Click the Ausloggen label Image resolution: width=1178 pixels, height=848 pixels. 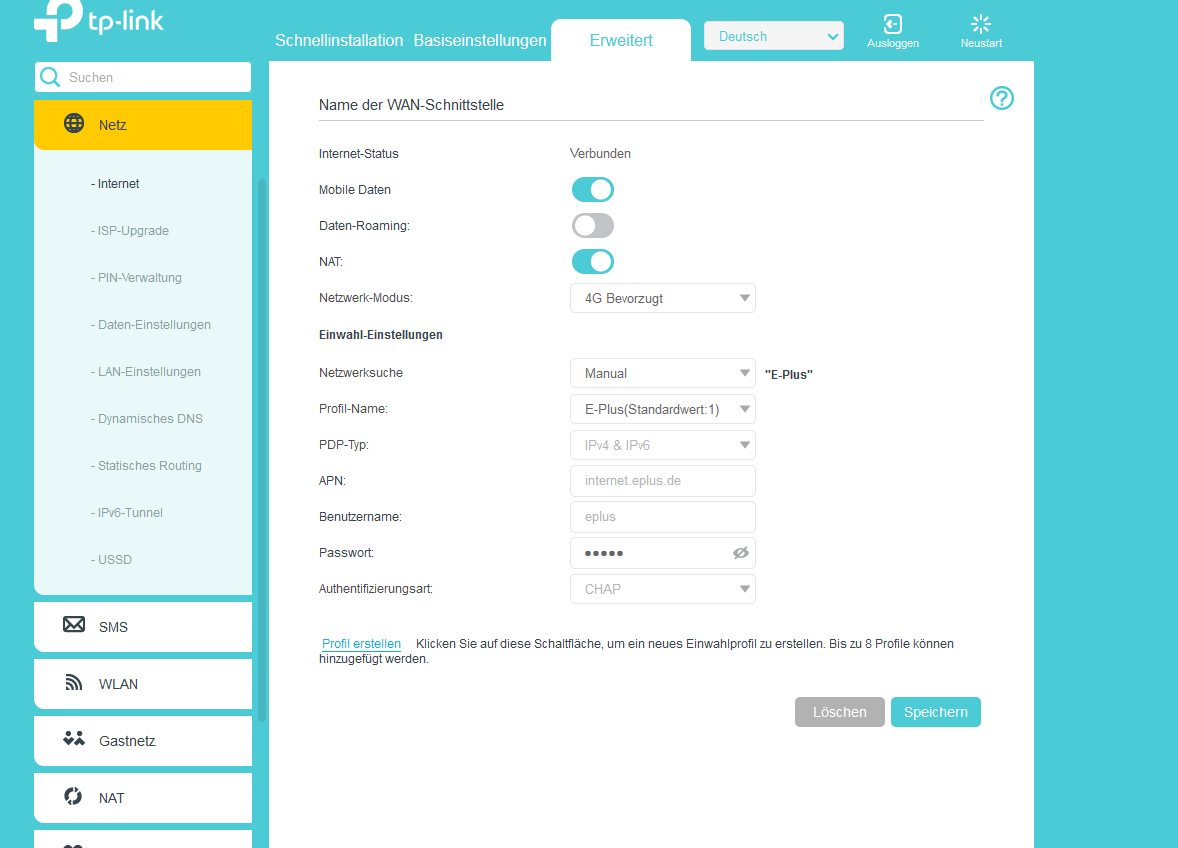pyautogui.click(x=893, y=44)
